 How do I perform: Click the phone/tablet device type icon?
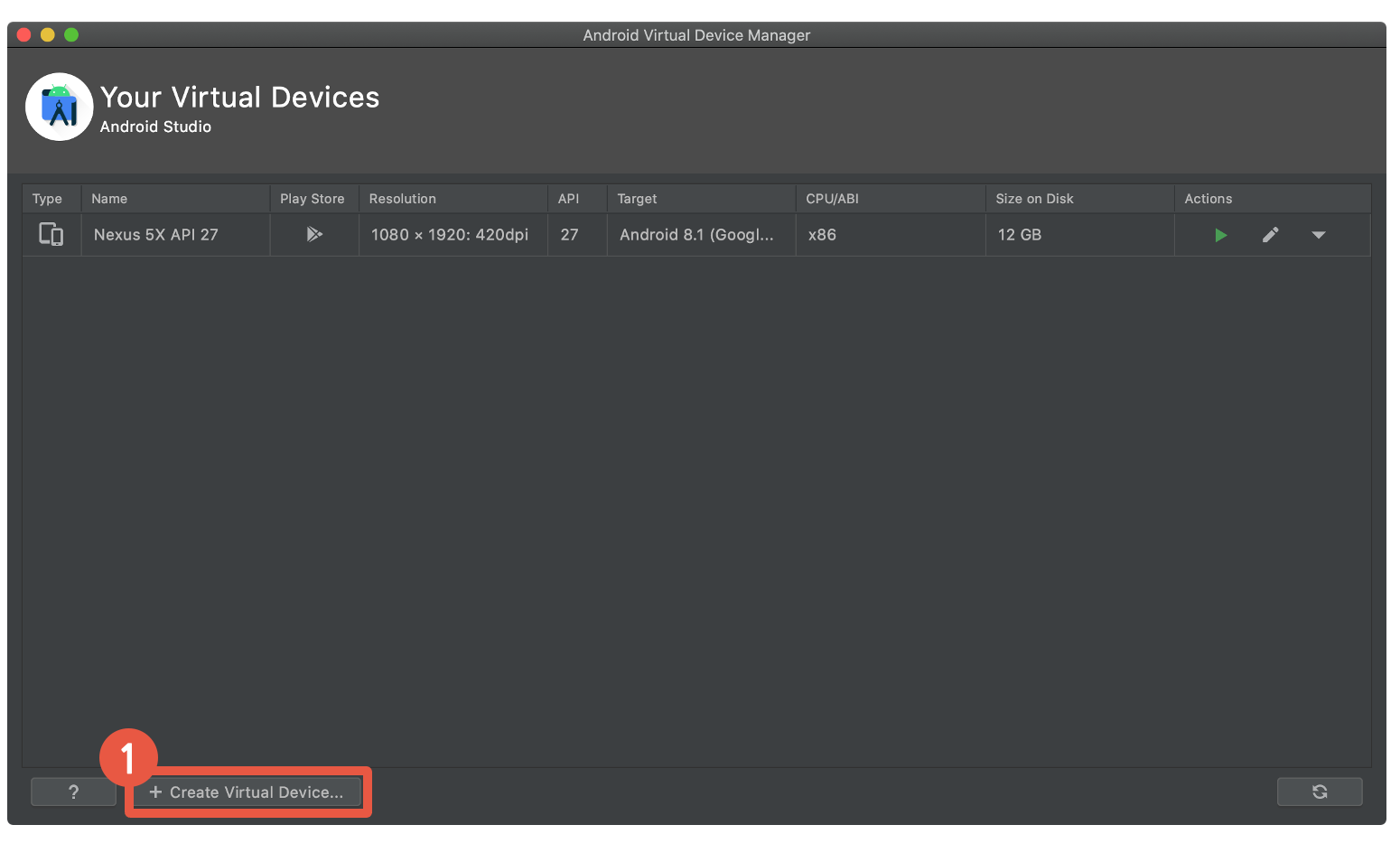(51, 234)
